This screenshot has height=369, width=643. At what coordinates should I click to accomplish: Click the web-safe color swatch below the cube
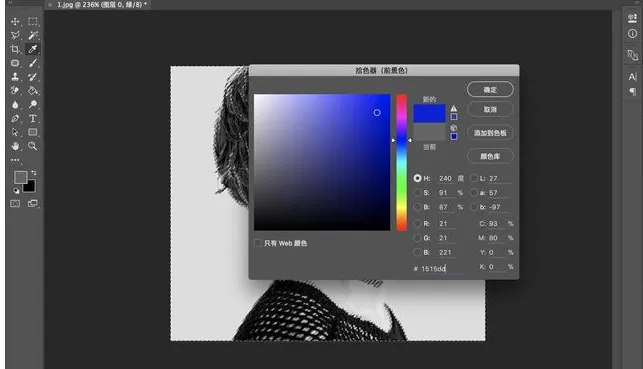coord(454,137)
